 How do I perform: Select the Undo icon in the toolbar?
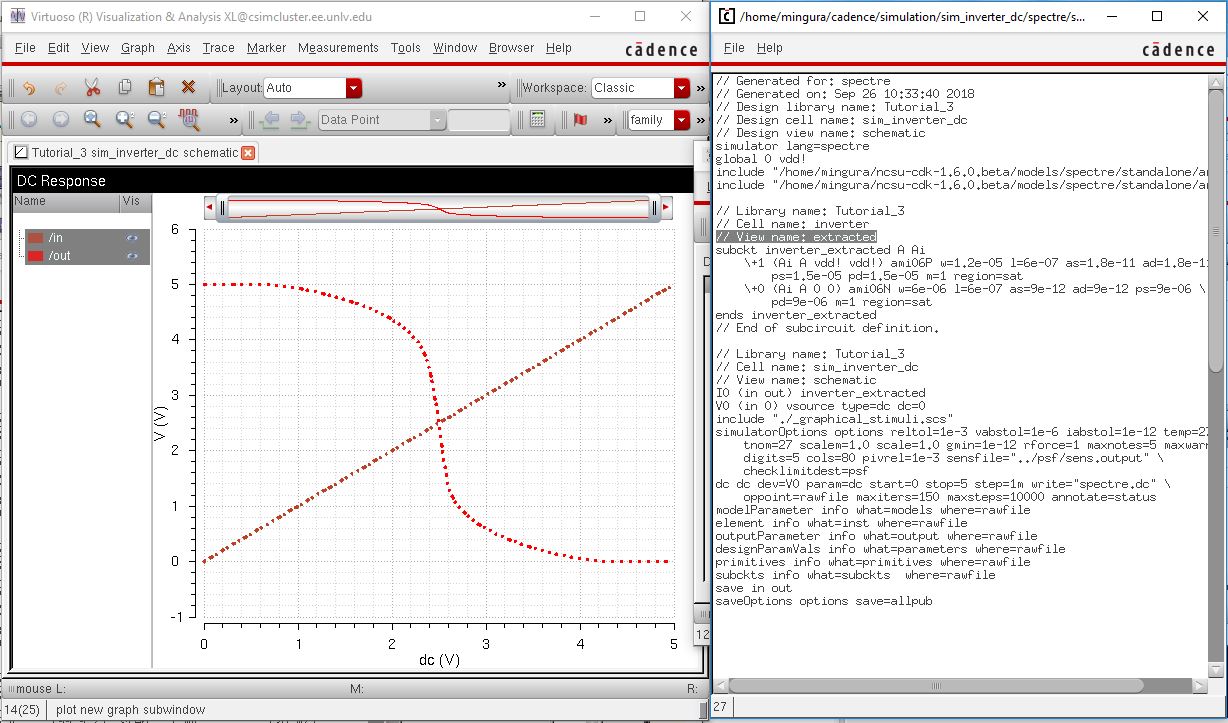[x=29, y=86]
